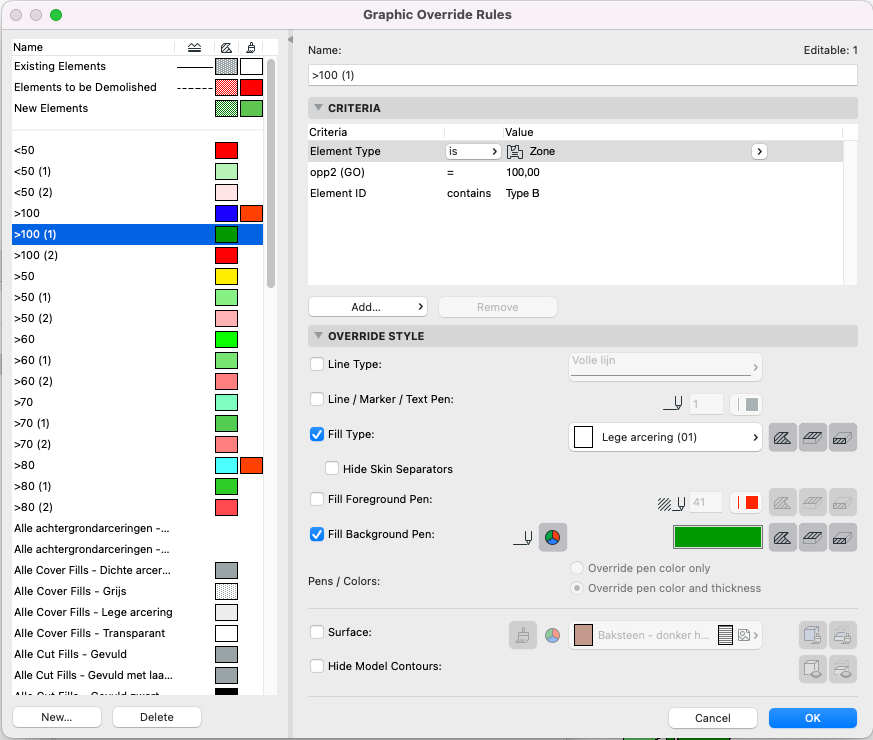The height and width of the screenshot is (740, 873).
Task: Click the hatch pen icon in Fill Foreground Pen row
Action: 671,503
